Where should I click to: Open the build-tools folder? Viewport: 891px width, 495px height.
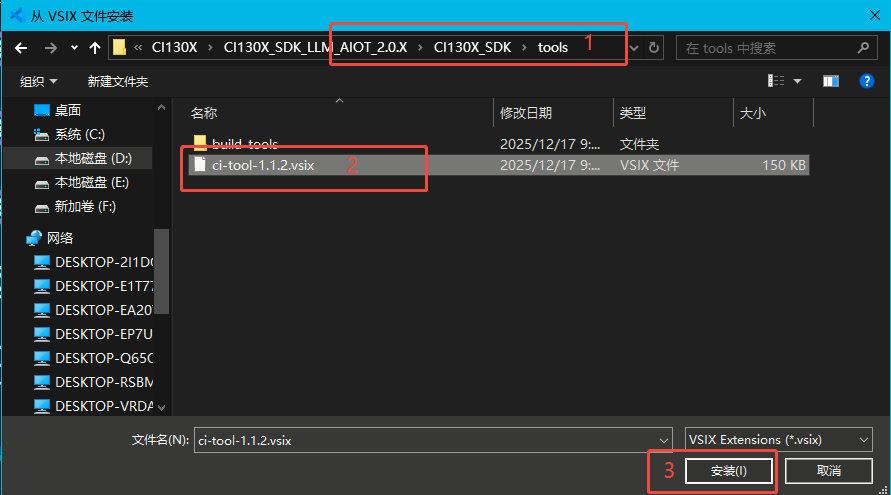tap(244, 144)
